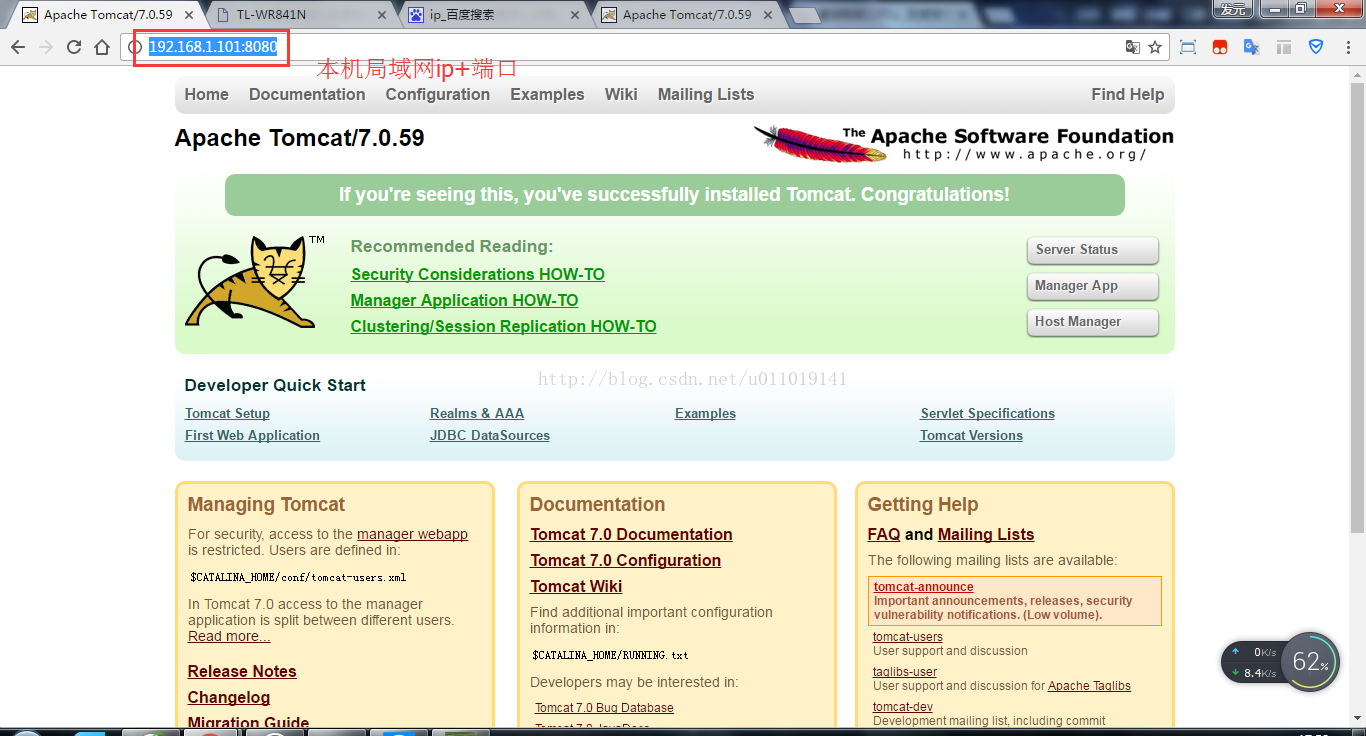Open Examples in the Tomcat nav bar
Screen dimensions: 1366x736
(x=547, y=94)
